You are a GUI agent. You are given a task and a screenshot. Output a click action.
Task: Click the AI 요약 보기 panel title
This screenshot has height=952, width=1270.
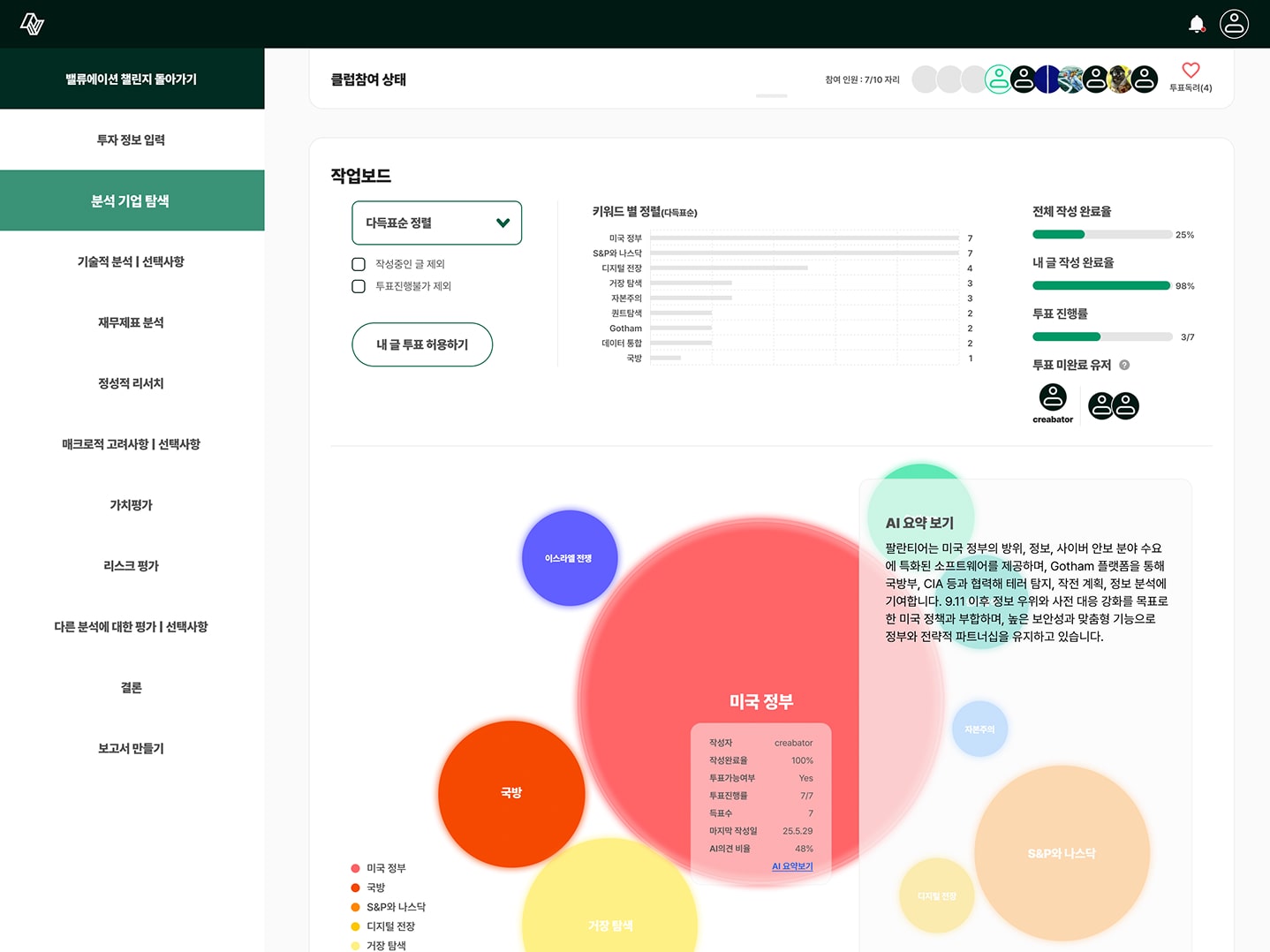(x=919, y=523)
